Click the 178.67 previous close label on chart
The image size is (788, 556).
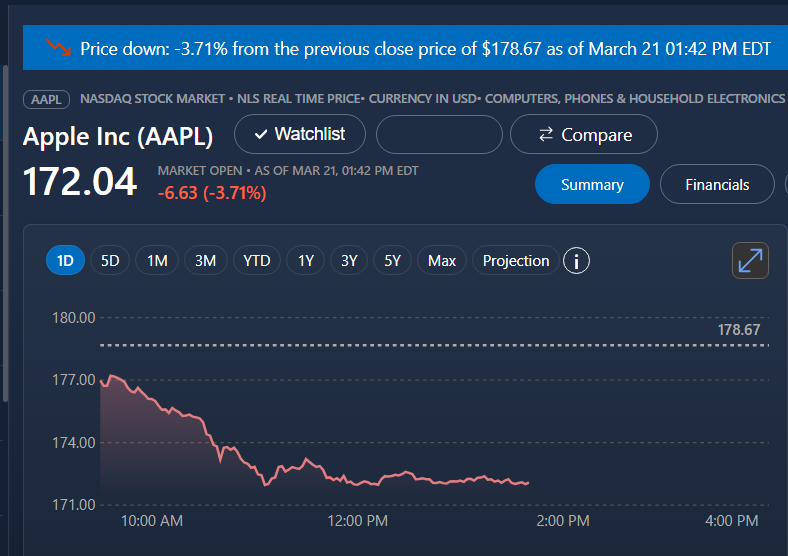click(x=739, y=330)
